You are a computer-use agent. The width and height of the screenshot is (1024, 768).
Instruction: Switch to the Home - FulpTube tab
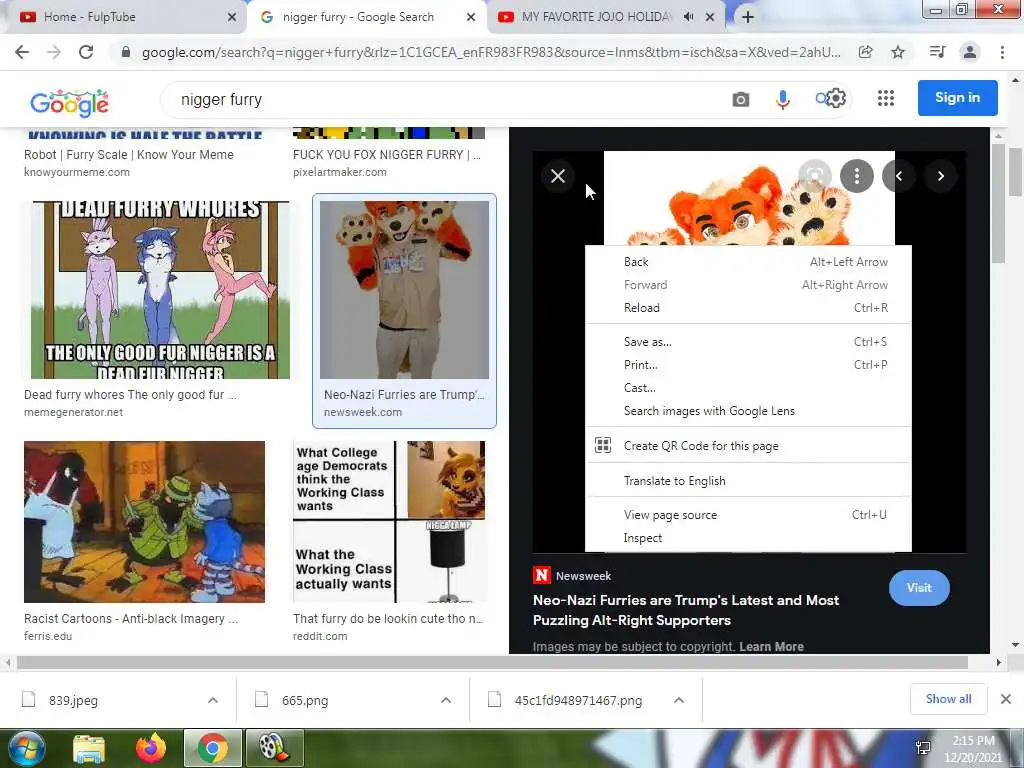(x=124, y=17)
